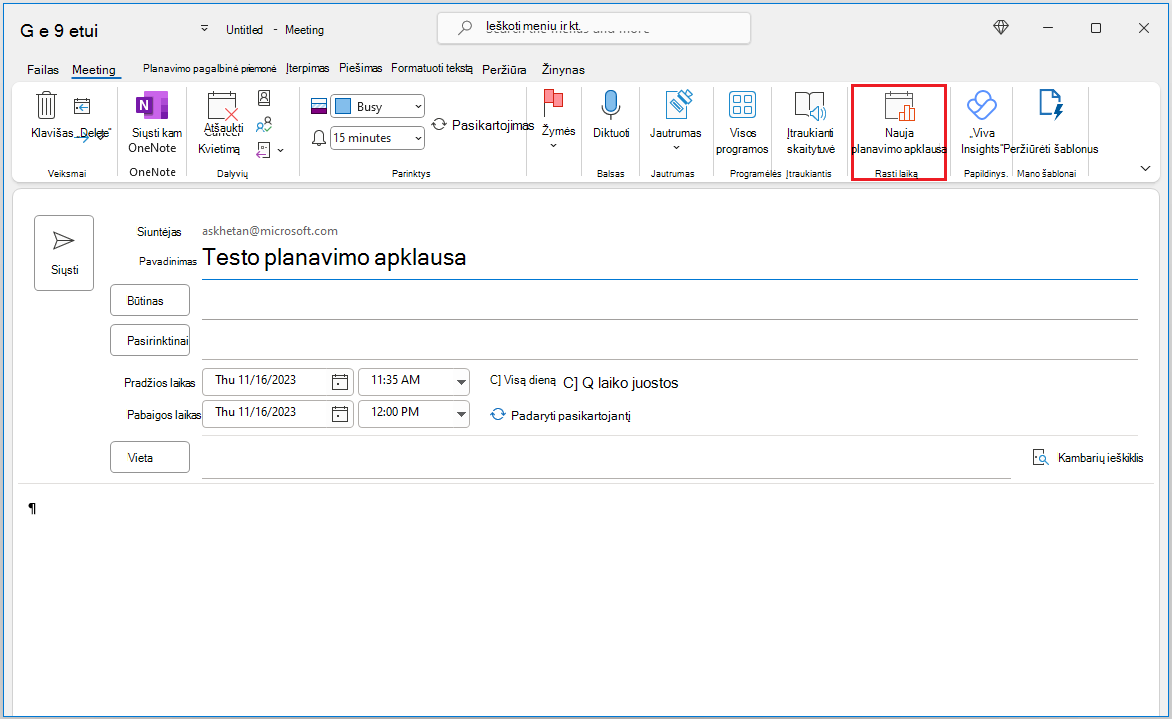Click the Pasirinktinai optional attendees button
This screenshot has width=1172, height=719.
[149, 340]
